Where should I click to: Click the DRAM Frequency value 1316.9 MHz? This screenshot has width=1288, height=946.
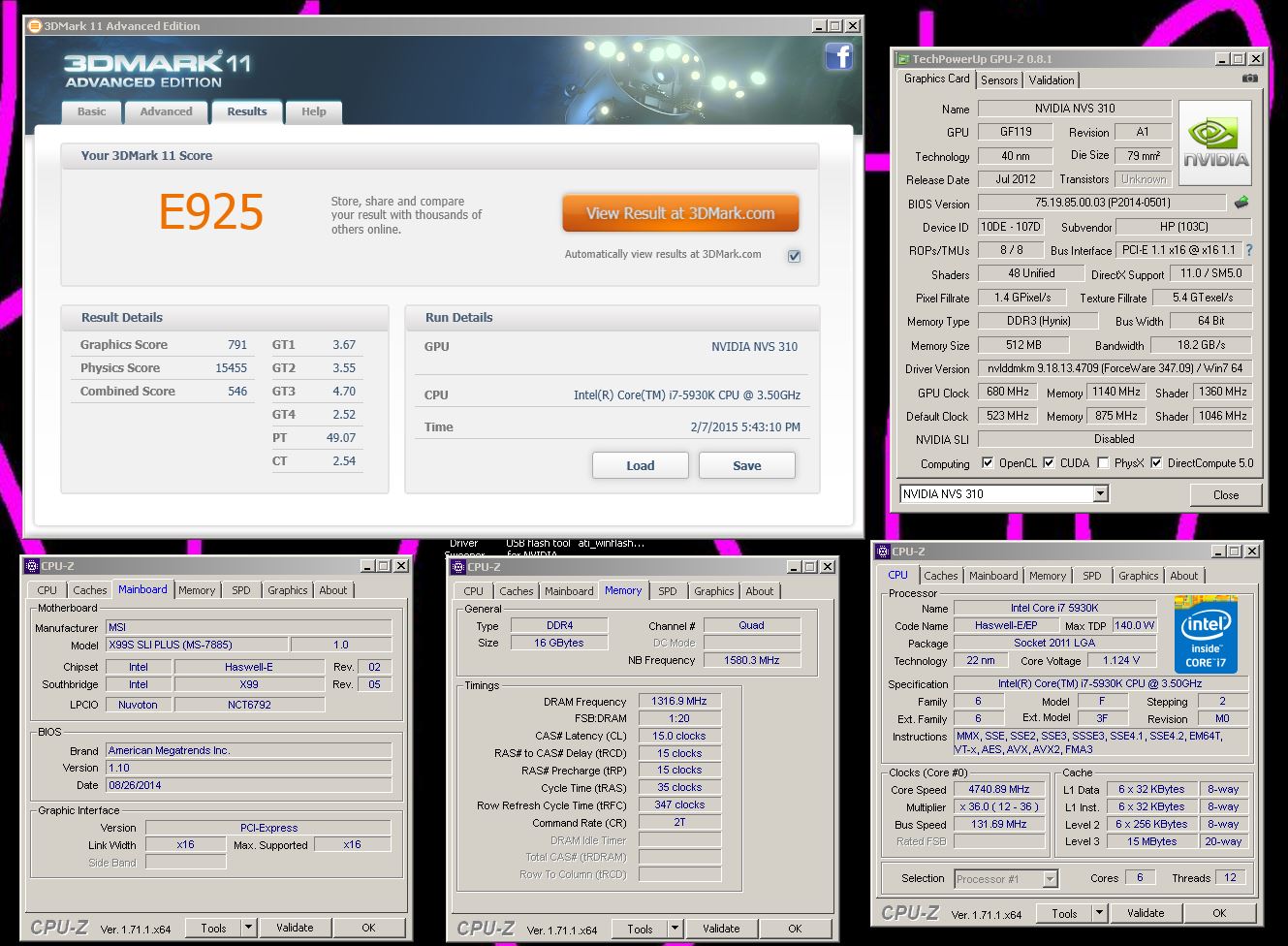pyautogui.click(x=679, y=702)
